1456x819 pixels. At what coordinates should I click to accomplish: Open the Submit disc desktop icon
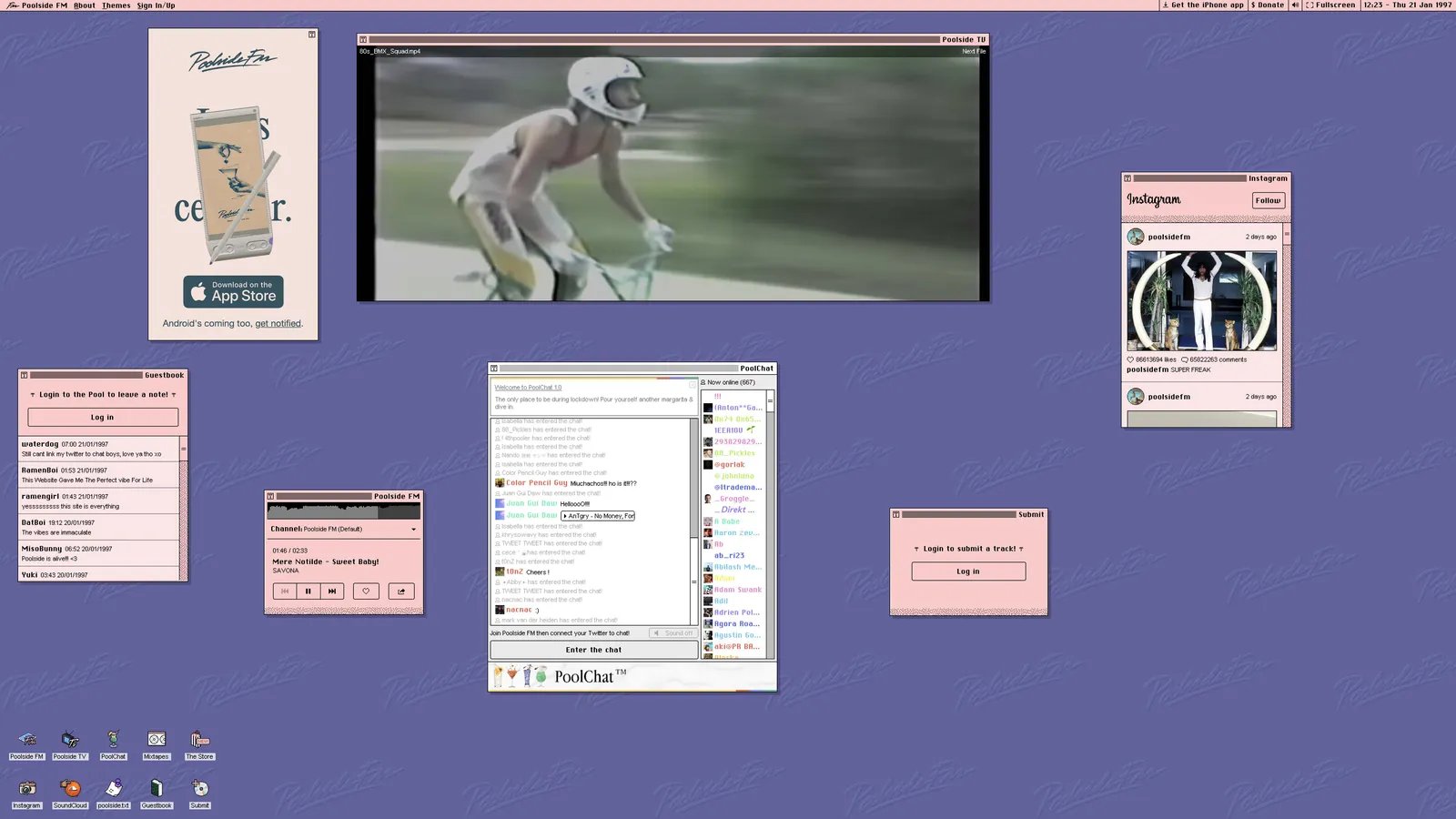point(199,794)
